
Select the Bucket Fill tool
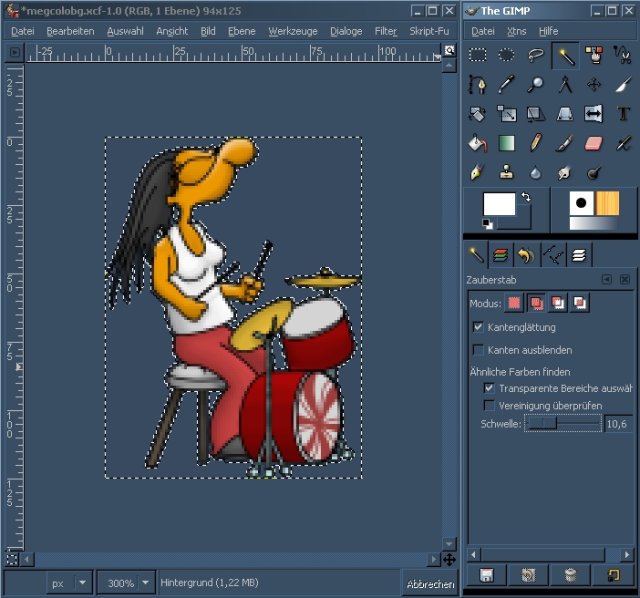477,143
